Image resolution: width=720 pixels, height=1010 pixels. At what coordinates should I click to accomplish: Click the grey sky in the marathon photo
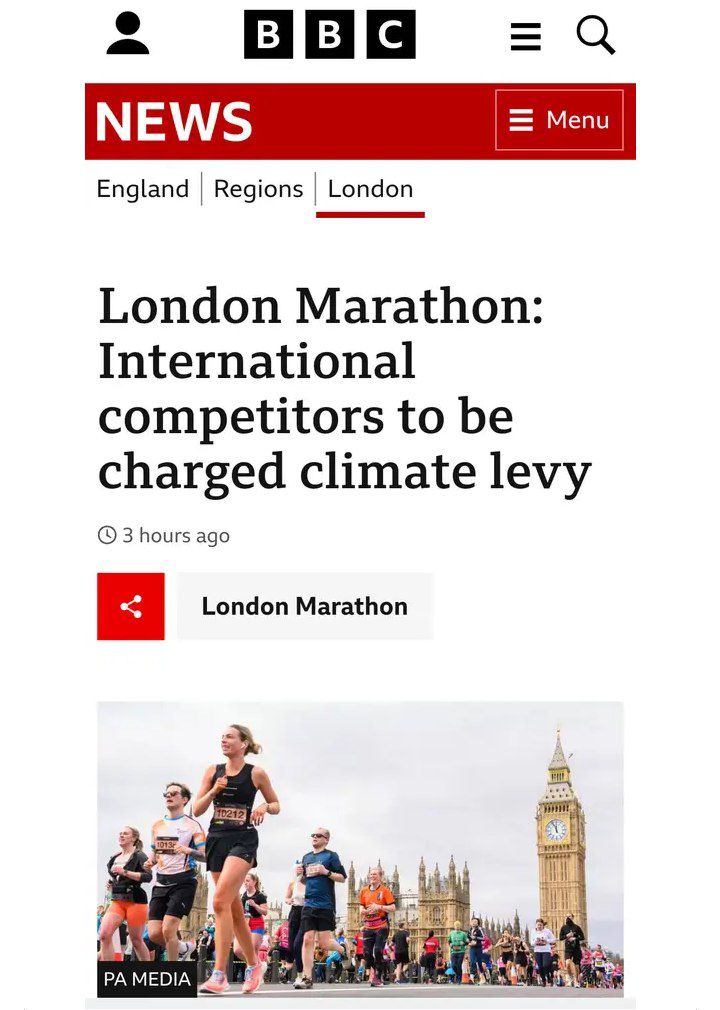click(x=420, y=760)
